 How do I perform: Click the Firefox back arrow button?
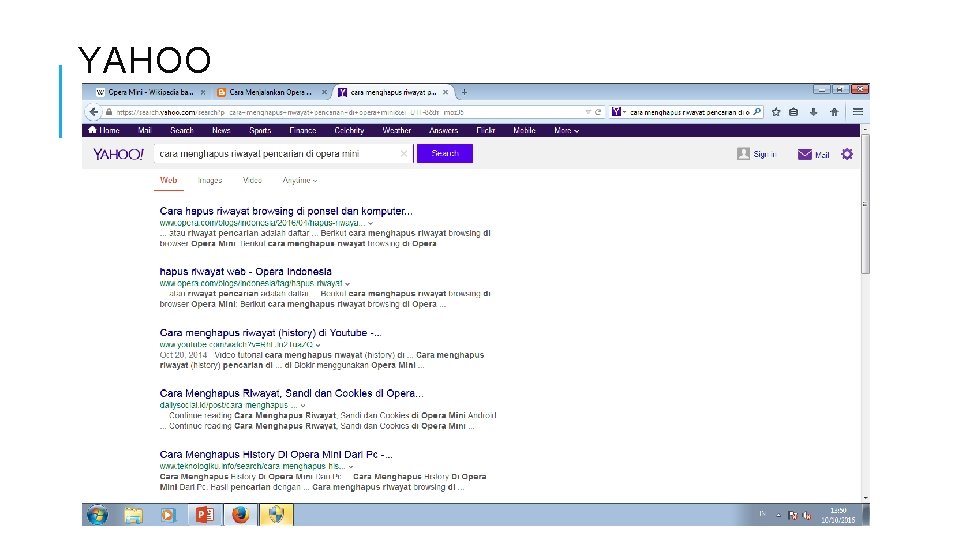pyautogui.click(x=93, y=112)
